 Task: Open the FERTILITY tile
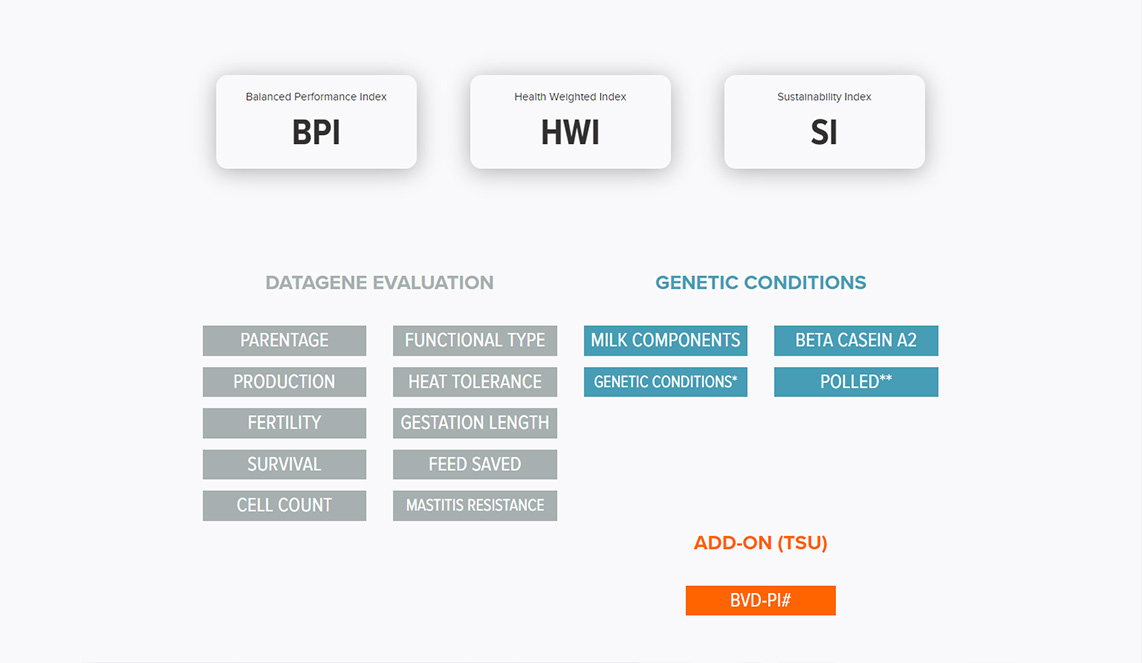pyautogui.click(x=284, y=423)
